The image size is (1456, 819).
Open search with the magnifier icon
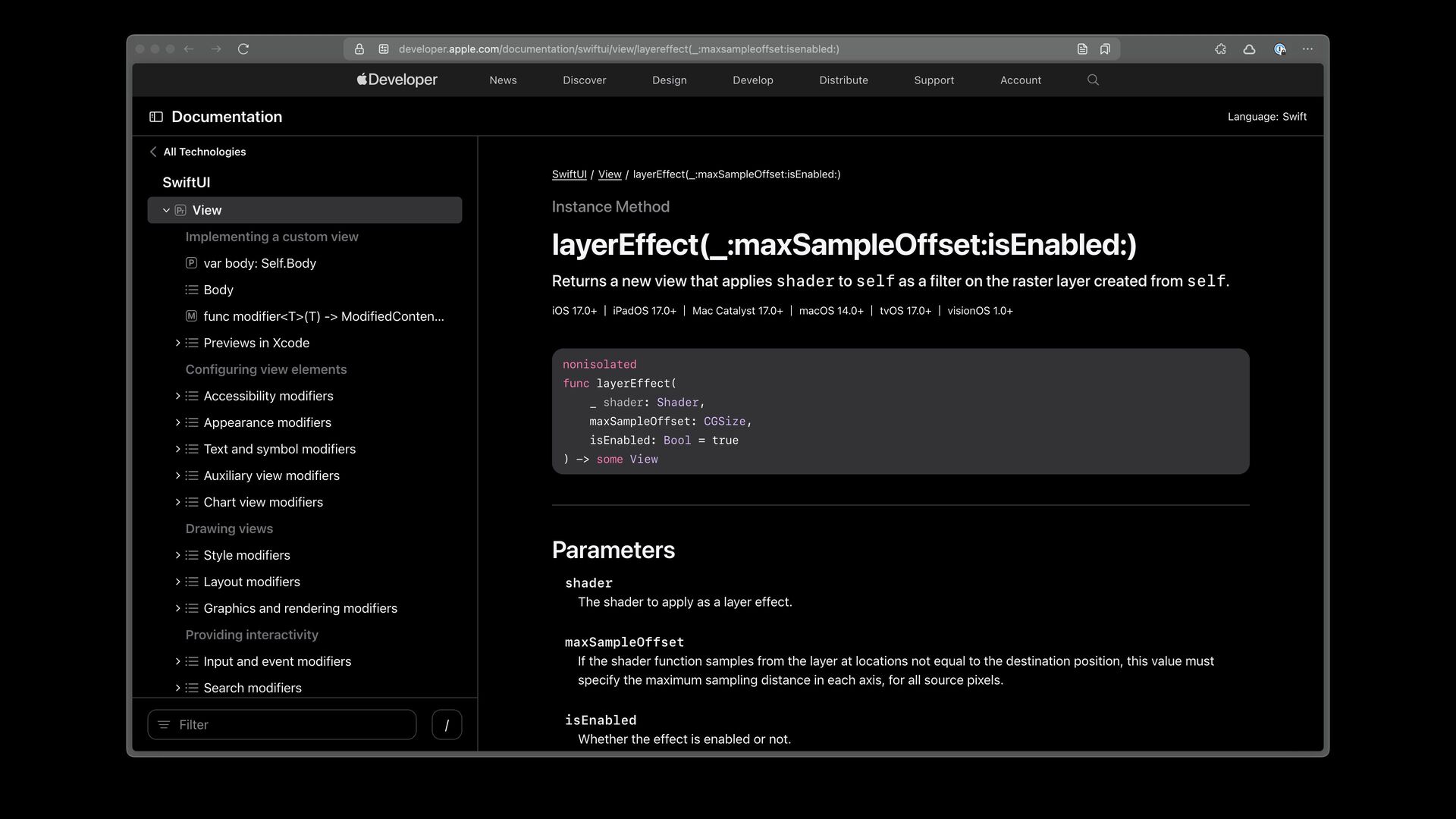point(1093,80)
